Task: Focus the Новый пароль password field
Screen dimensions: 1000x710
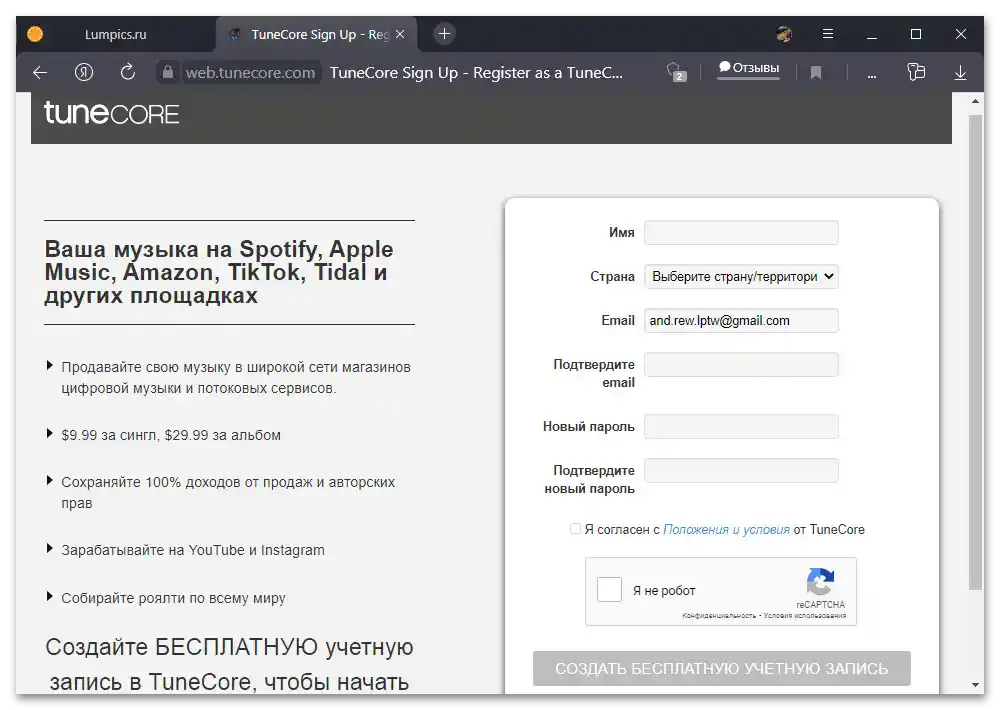Action: [x=741, y=427]
